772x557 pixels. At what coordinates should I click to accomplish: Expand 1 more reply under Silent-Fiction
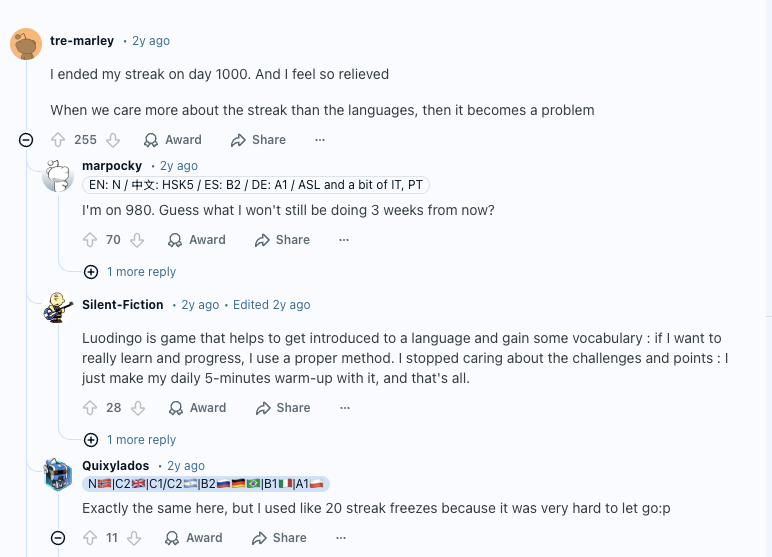(x=131, y=440)
